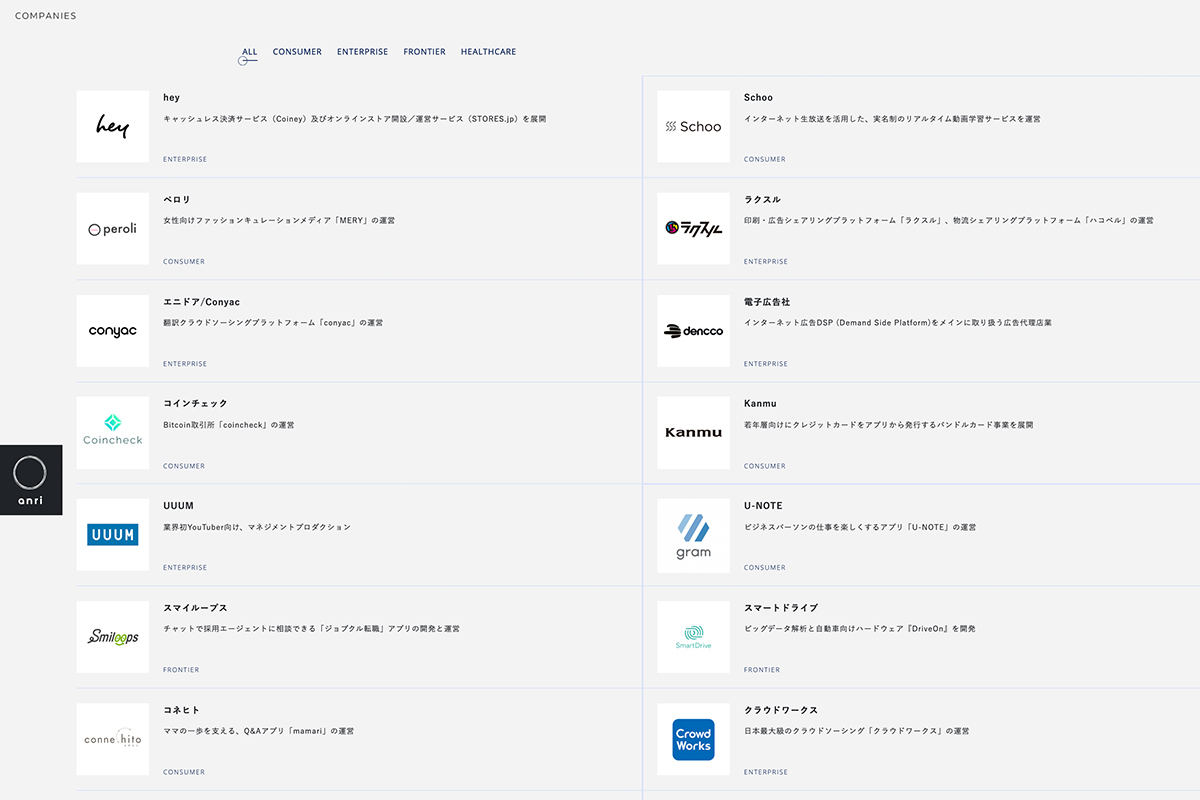Open the Schoo logo thumbnail
The height and width of the screenshot is (800, 1200).
click(693, 126)
